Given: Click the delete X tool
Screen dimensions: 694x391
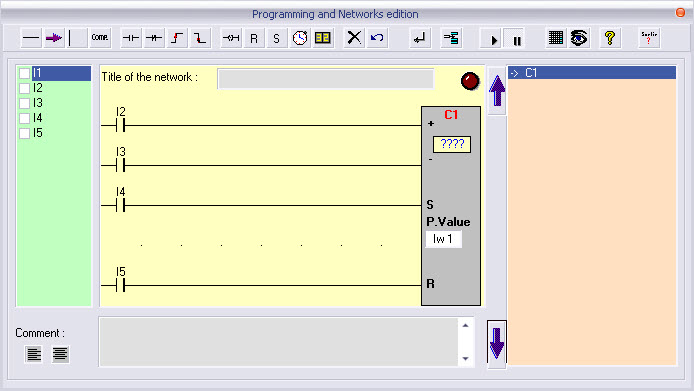Looking at the screenshot, I should click(354, 38).
